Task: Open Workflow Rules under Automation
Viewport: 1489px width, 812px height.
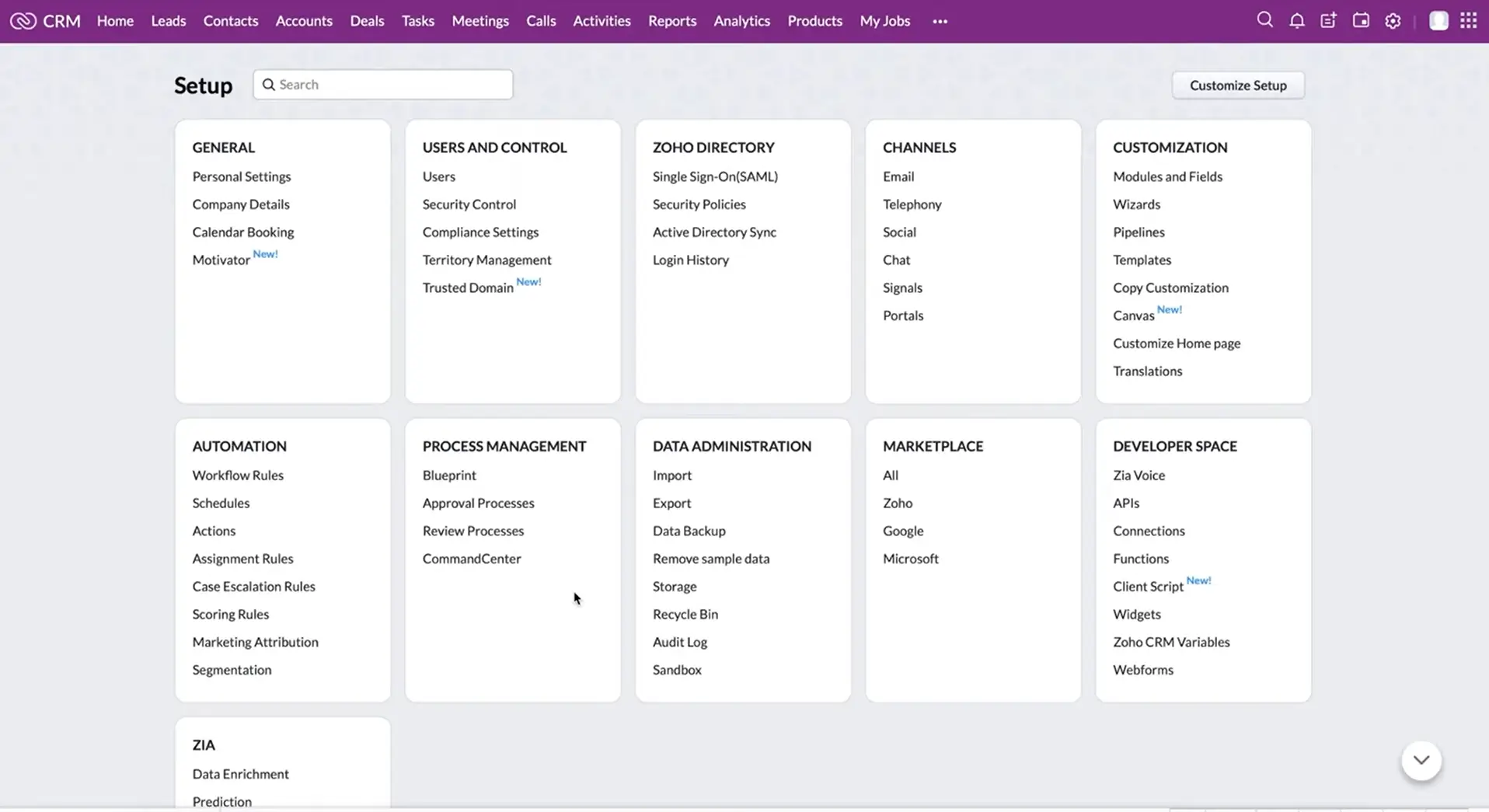Action: coord(238,475)
